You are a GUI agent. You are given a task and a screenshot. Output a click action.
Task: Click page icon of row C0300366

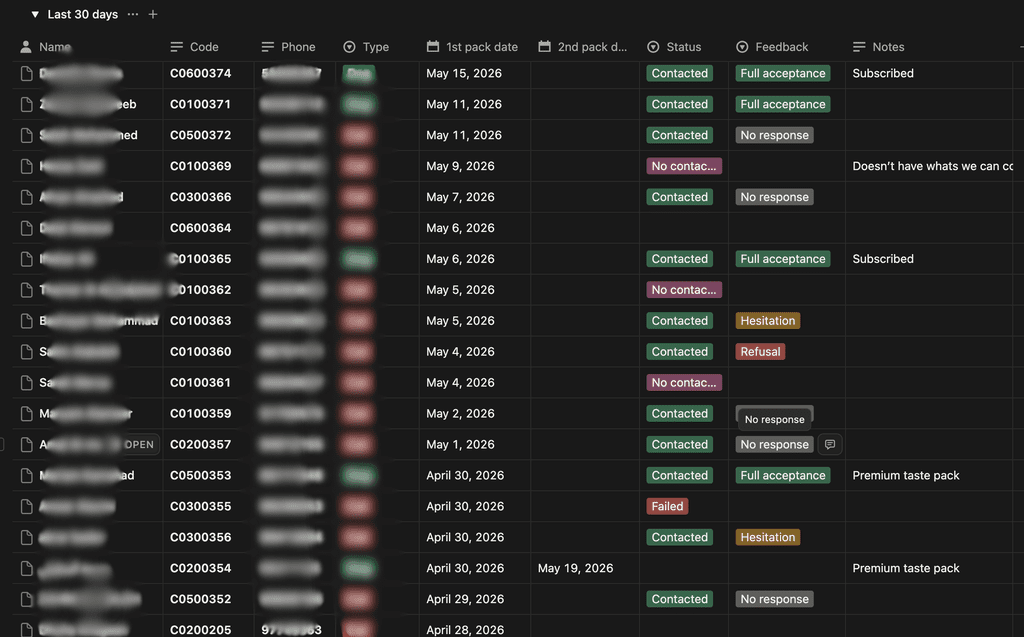click(26, 197)
